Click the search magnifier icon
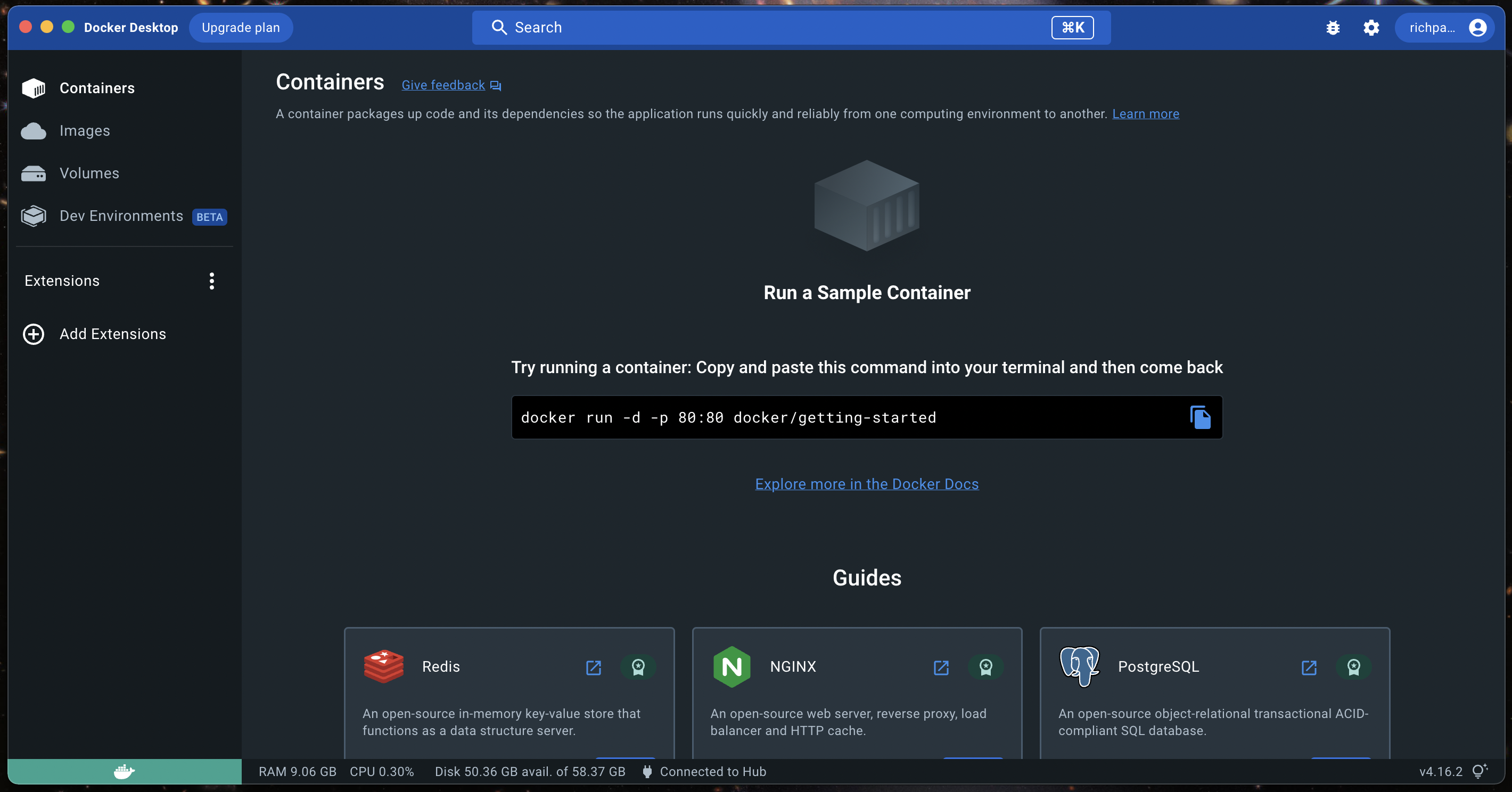This screenshot has height=792, width=1512. point(499,28)
